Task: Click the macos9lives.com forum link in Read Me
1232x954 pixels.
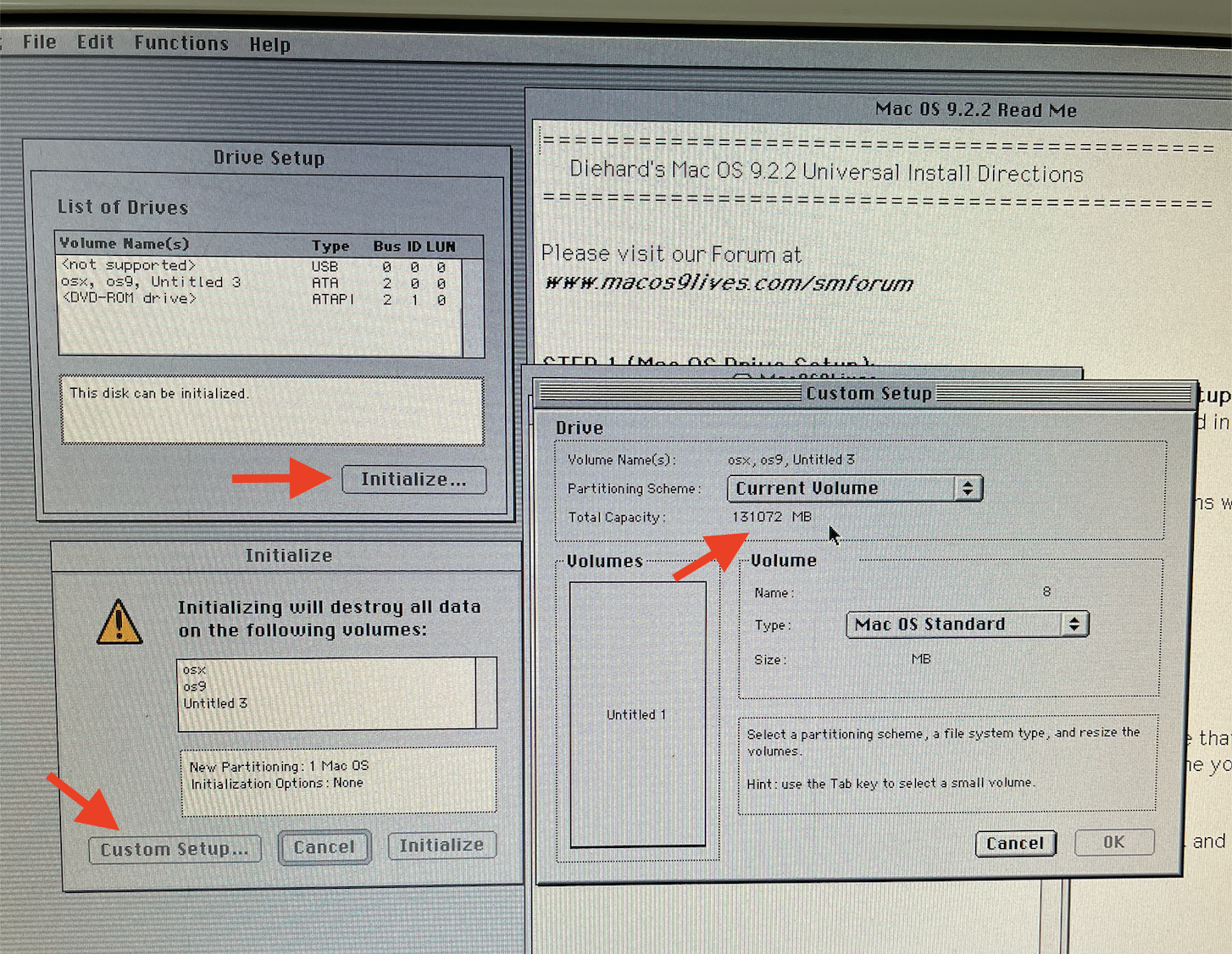Action: (728, 282)
